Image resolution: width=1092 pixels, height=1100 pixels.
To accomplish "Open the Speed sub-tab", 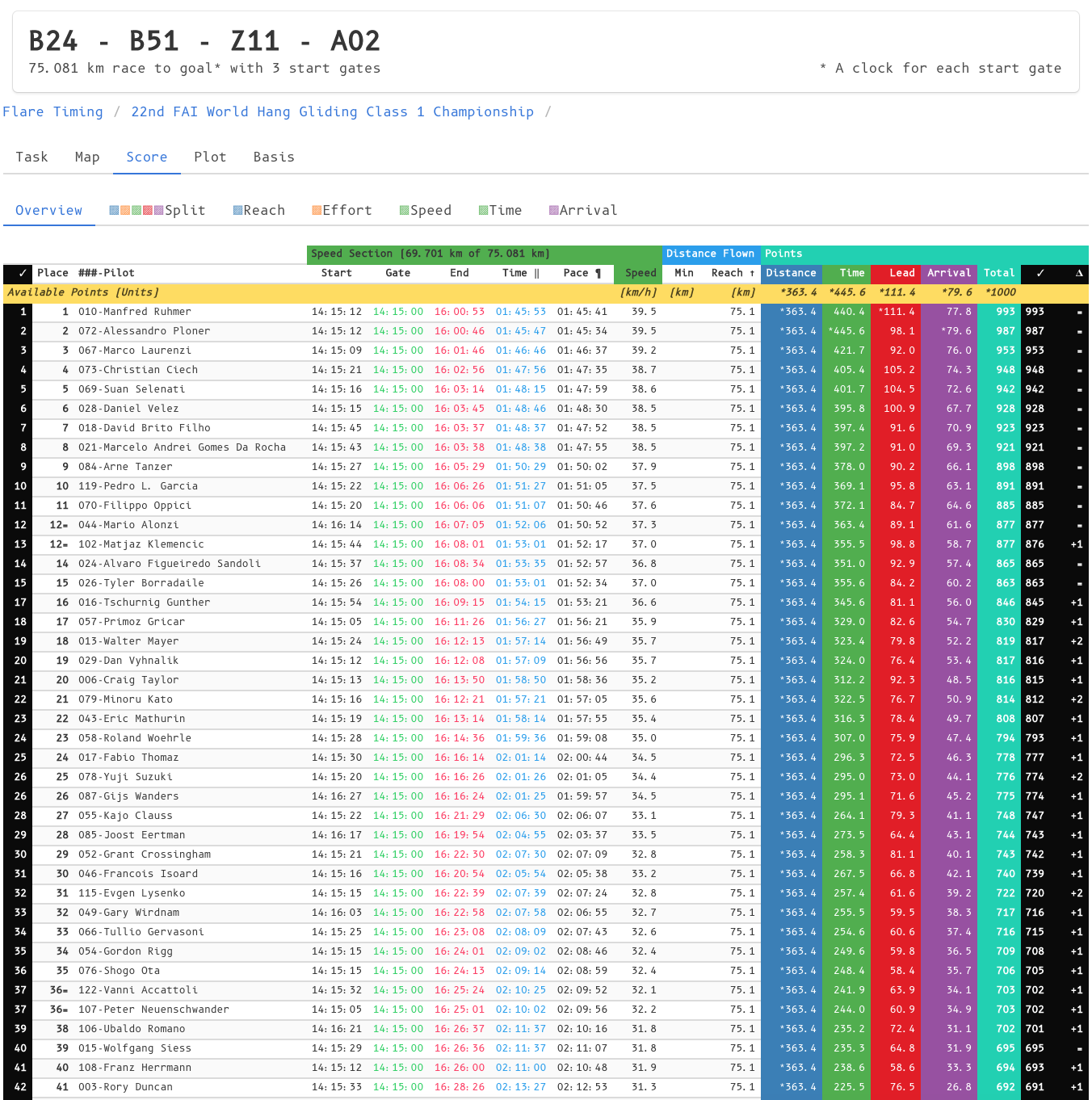I will coord(425,210).
